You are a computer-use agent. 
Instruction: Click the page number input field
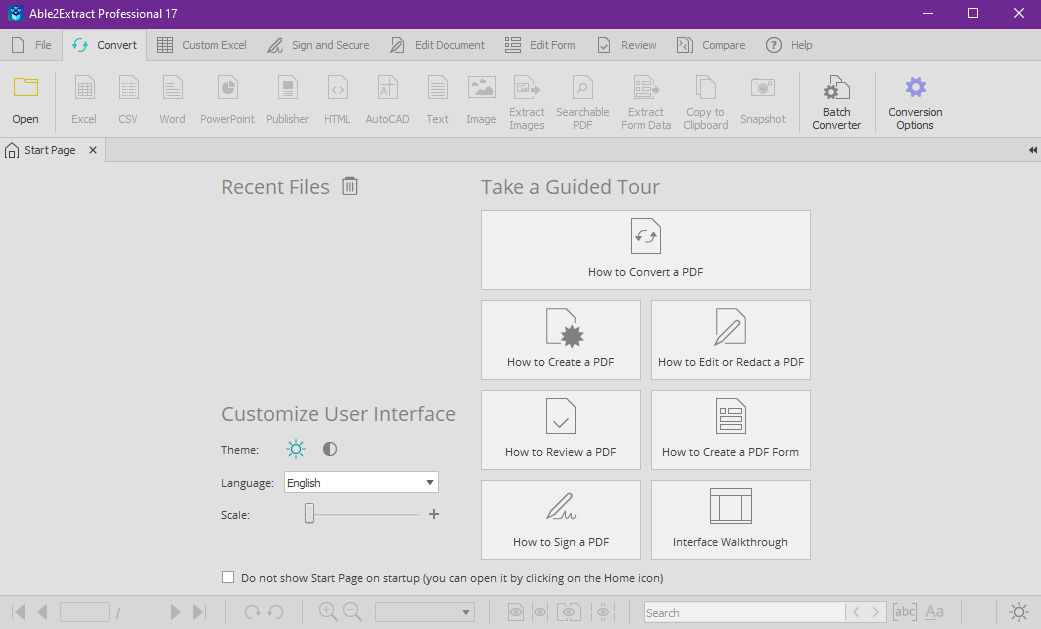pos(84,612)
